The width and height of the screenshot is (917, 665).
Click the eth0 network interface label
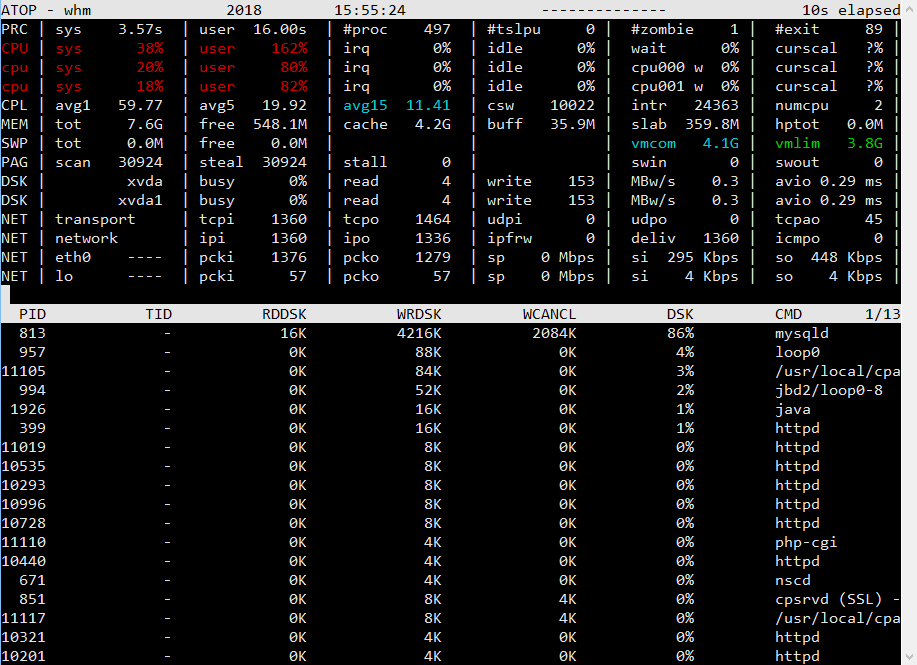(73, 257)
